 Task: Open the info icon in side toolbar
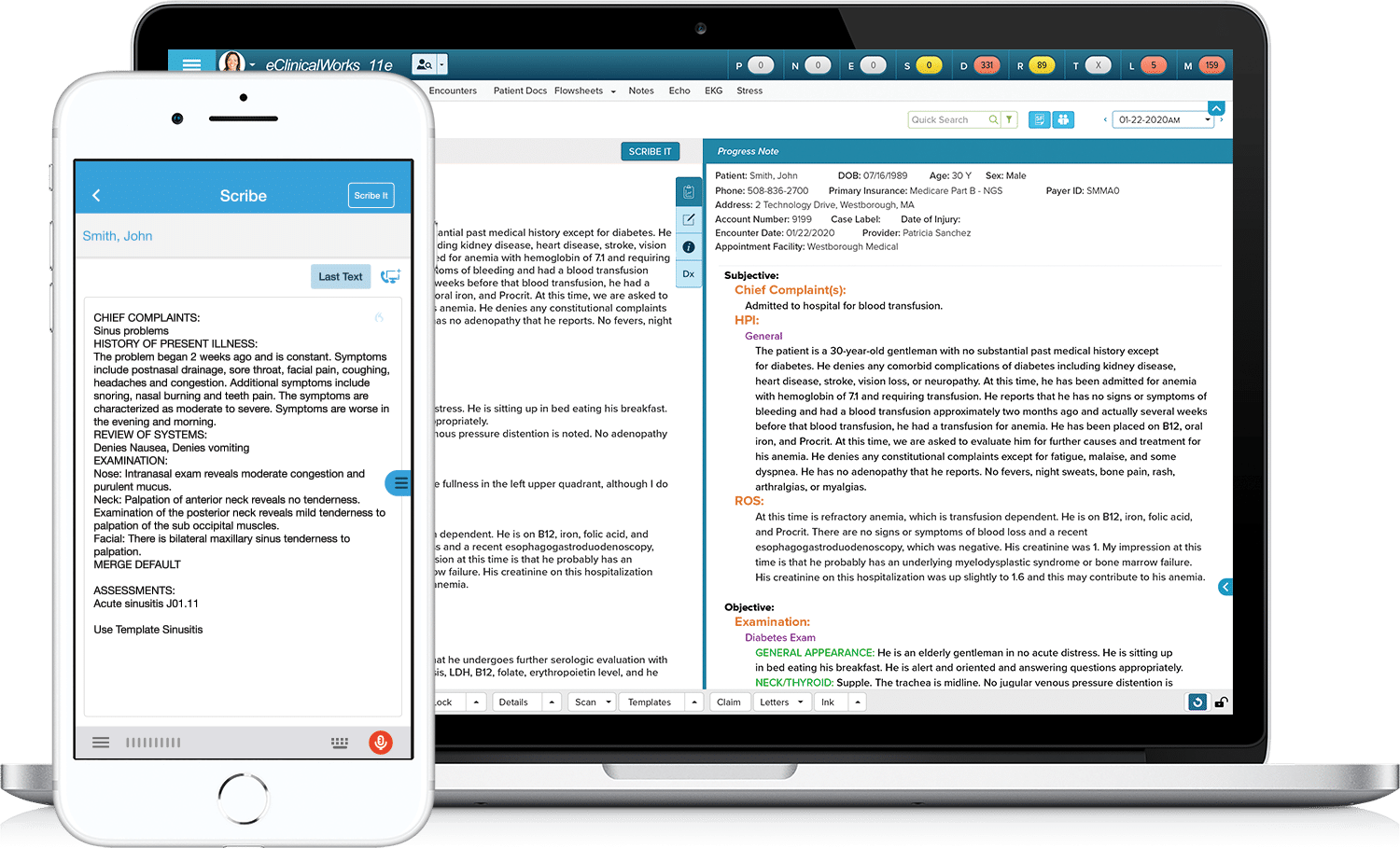pyautogui.click(x=689, y=247)
